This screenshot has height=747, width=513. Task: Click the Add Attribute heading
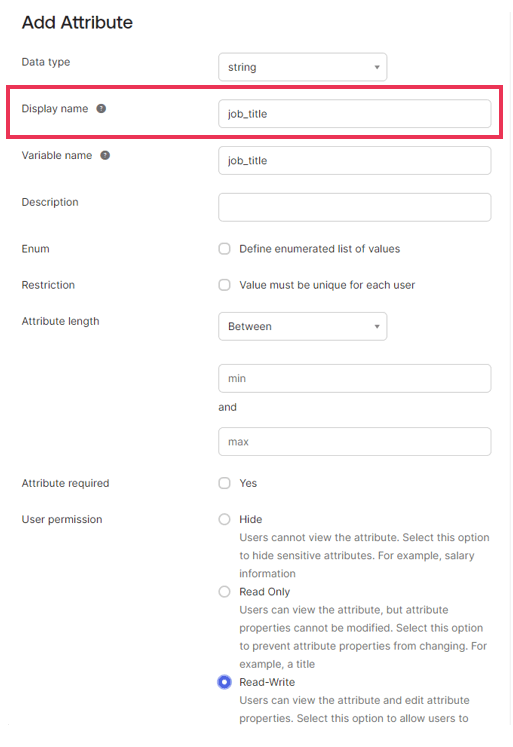[77, 22]
